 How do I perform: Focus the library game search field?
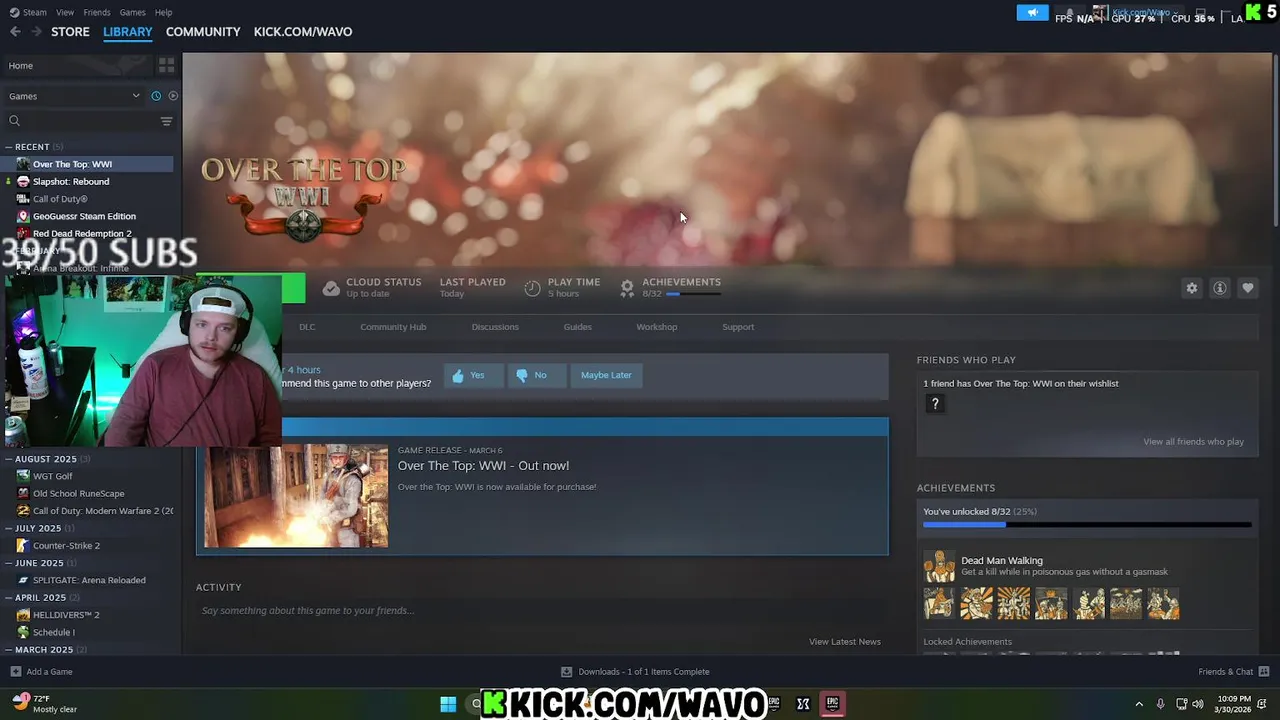click(82, 121)
